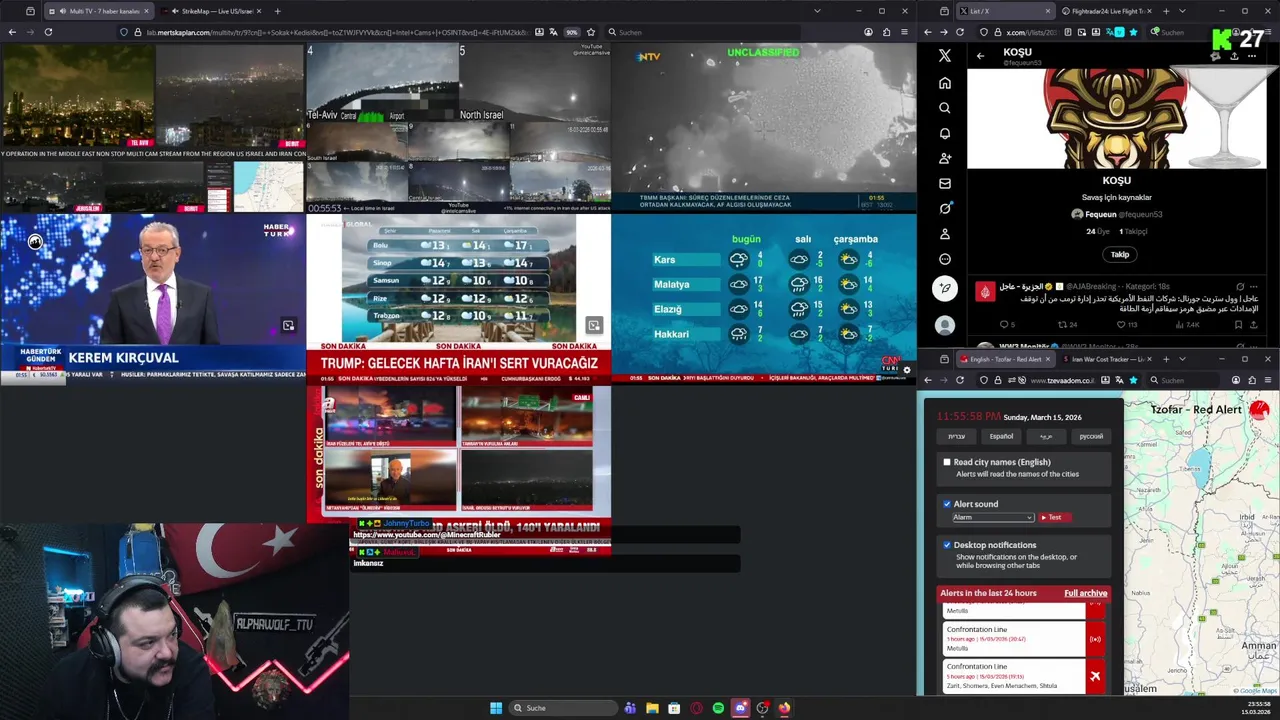Image resolution: width=1280 pixels, height=720 pixels.
Task: Open Grok icon in X sidebar
Action: 945,208
